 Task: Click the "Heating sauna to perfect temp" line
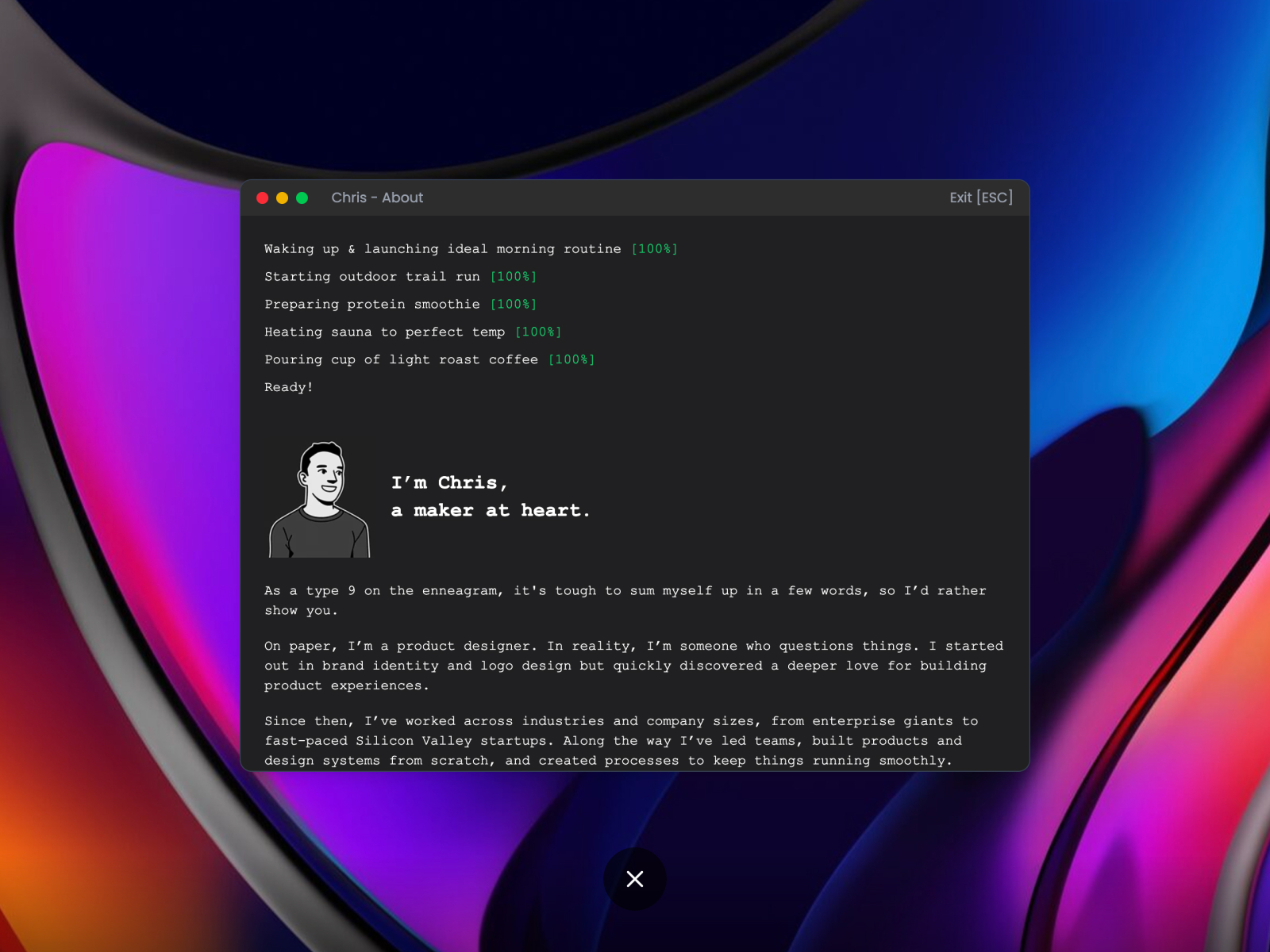point(384,332)
